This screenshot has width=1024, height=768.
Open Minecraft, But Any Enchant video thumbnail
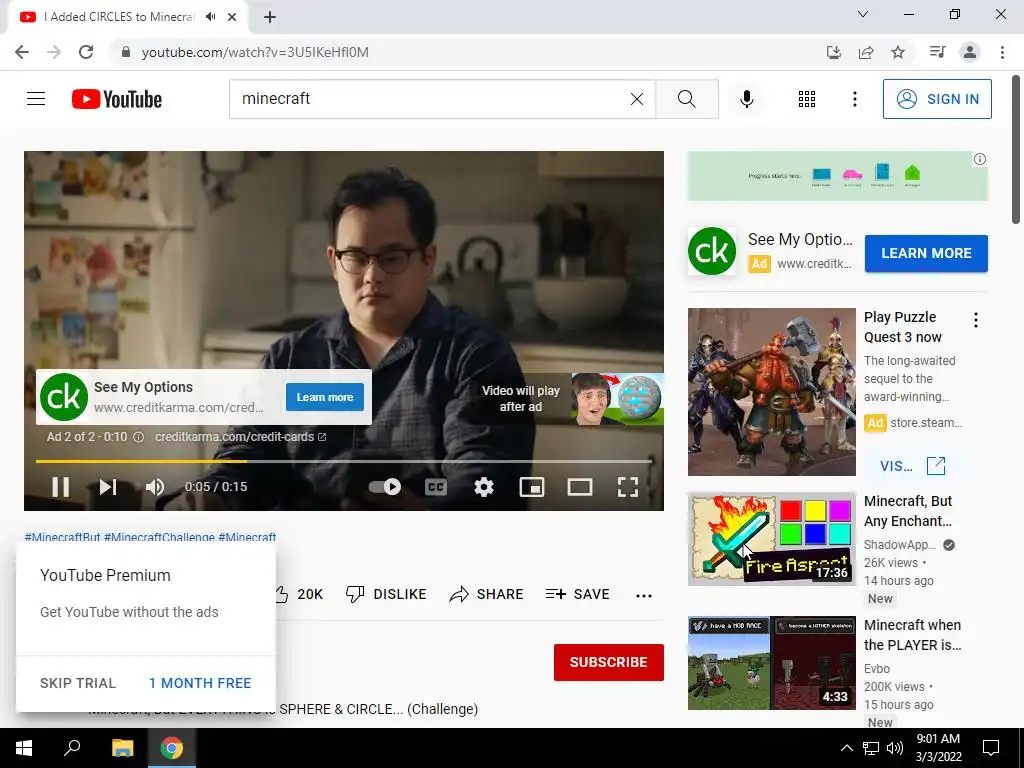click(771, 539)
